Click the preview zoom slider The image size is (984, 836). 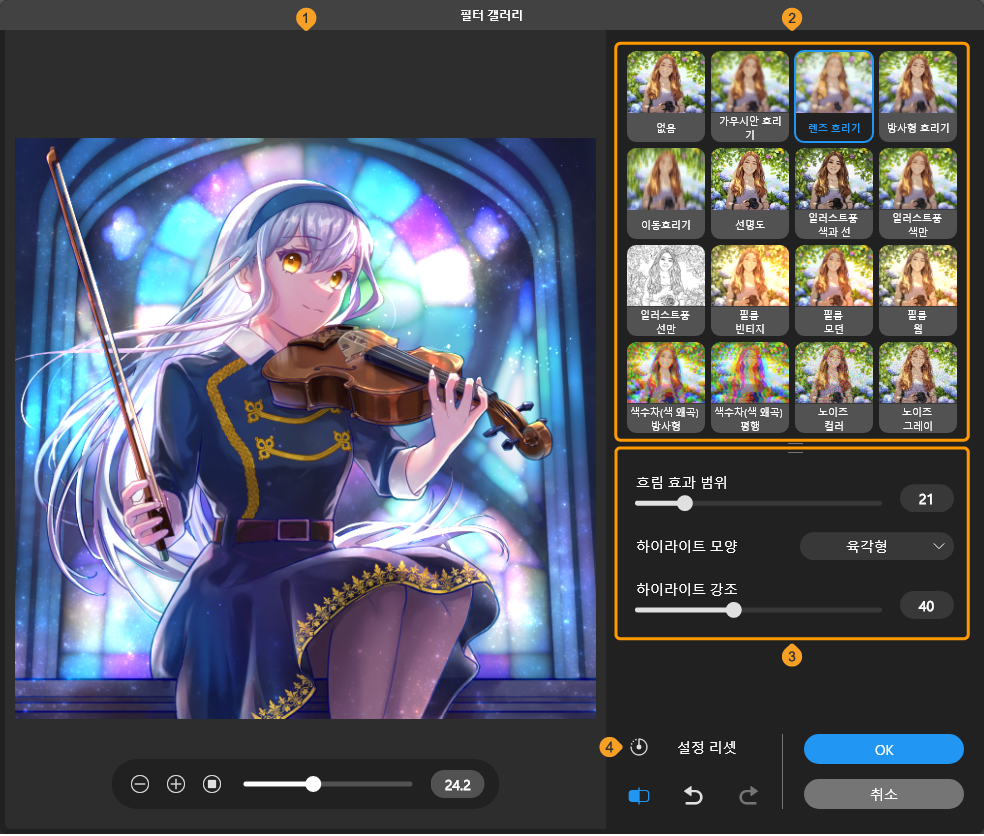coord(328,784)
